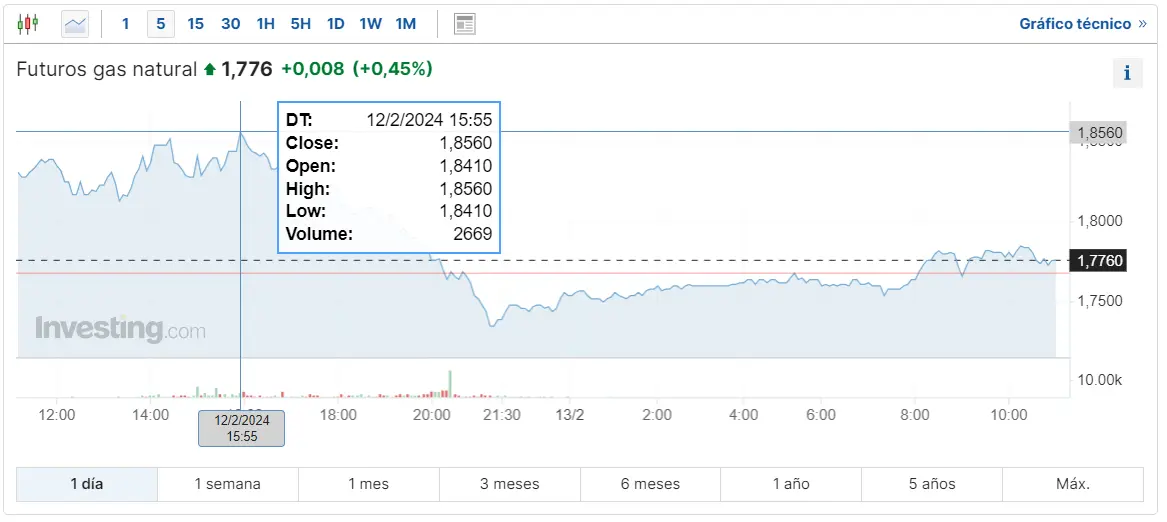This screenshot has height=522, width=1167.
Task: Click the info icon above chart
Action: [x=1127, y=73]
